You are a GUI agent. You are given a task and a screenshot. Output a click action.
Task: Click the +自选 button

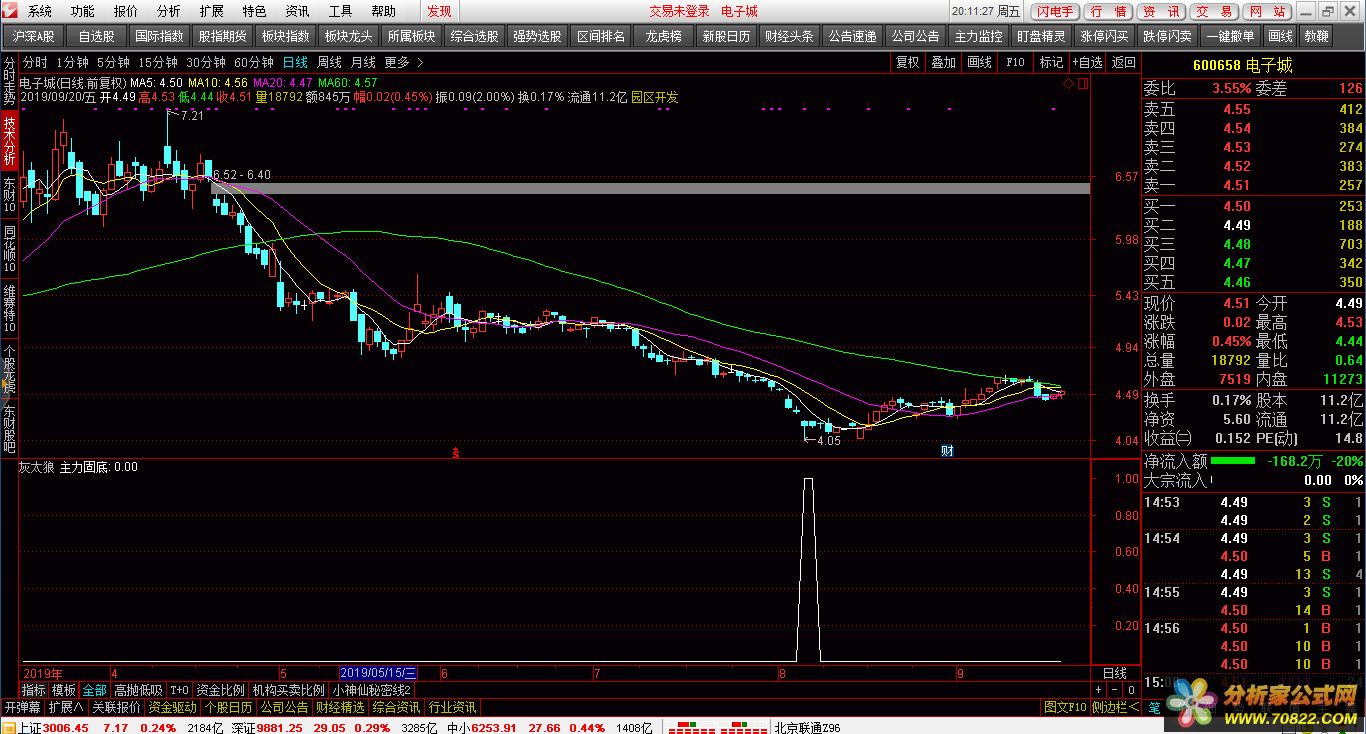pyautogui.click(x=1087, y=62)
